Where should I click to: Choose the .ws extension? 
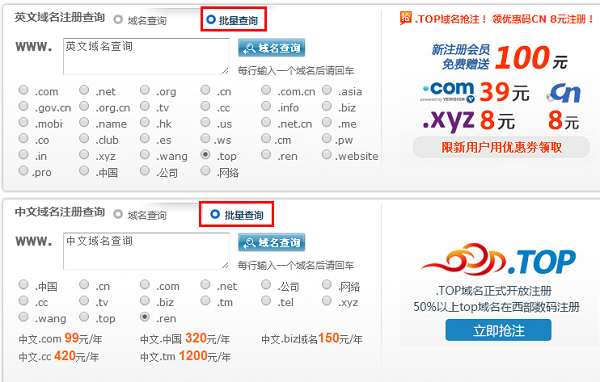[x=205, y=138]
